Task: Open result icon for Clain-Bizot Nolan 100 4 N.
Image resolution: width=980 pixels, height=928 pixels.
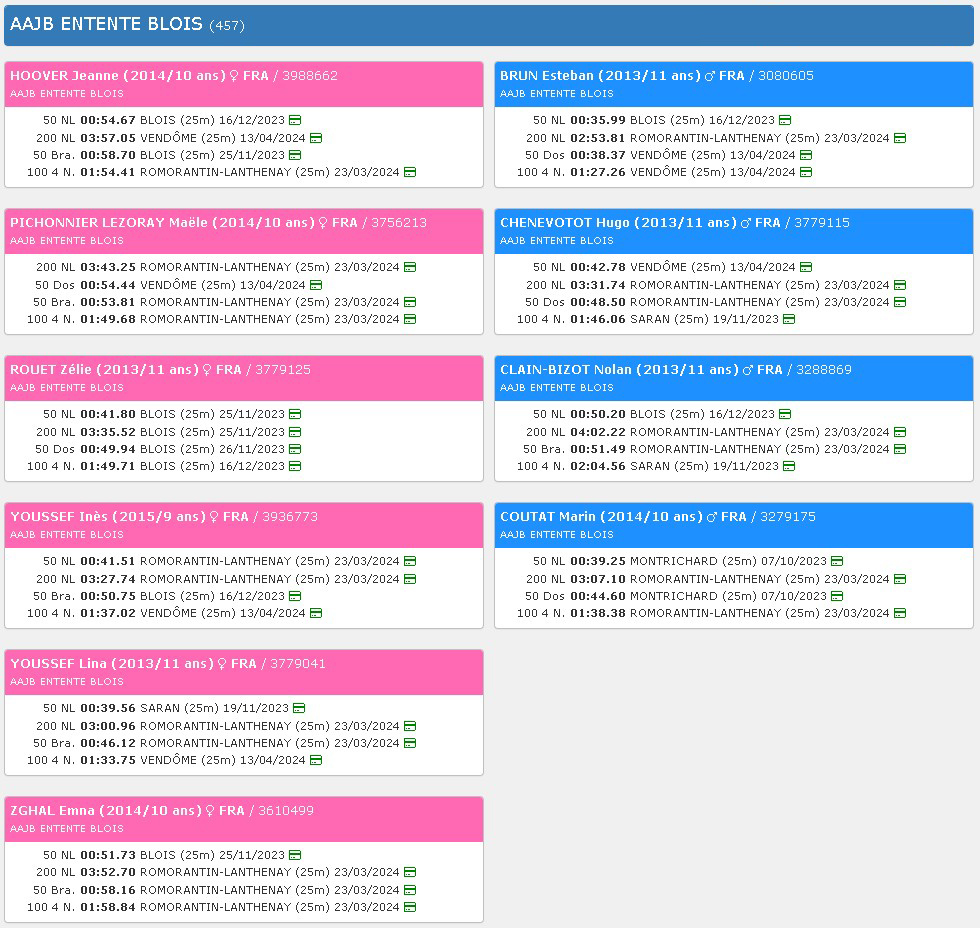Action: (x=789, y=466)
